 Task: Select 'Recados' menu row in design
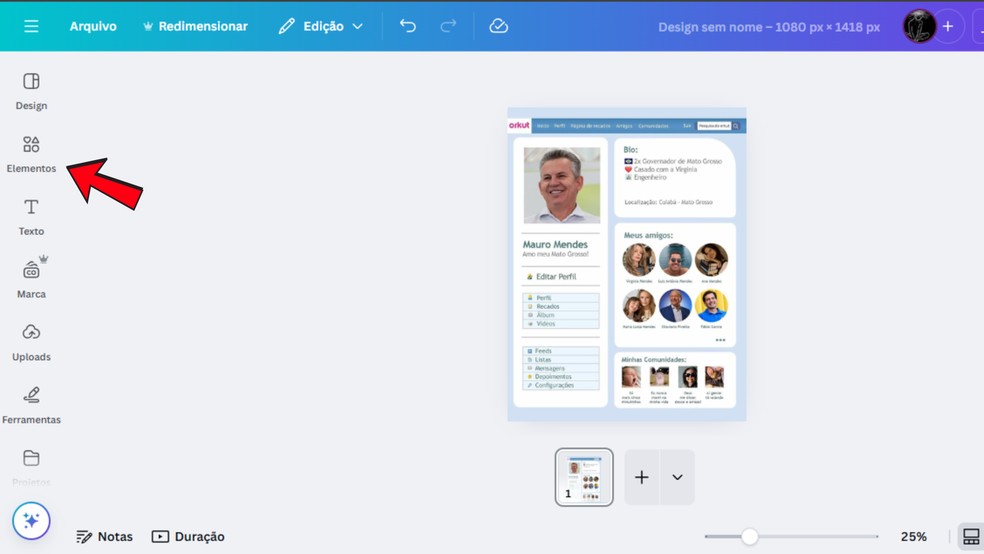pos(560,306)
